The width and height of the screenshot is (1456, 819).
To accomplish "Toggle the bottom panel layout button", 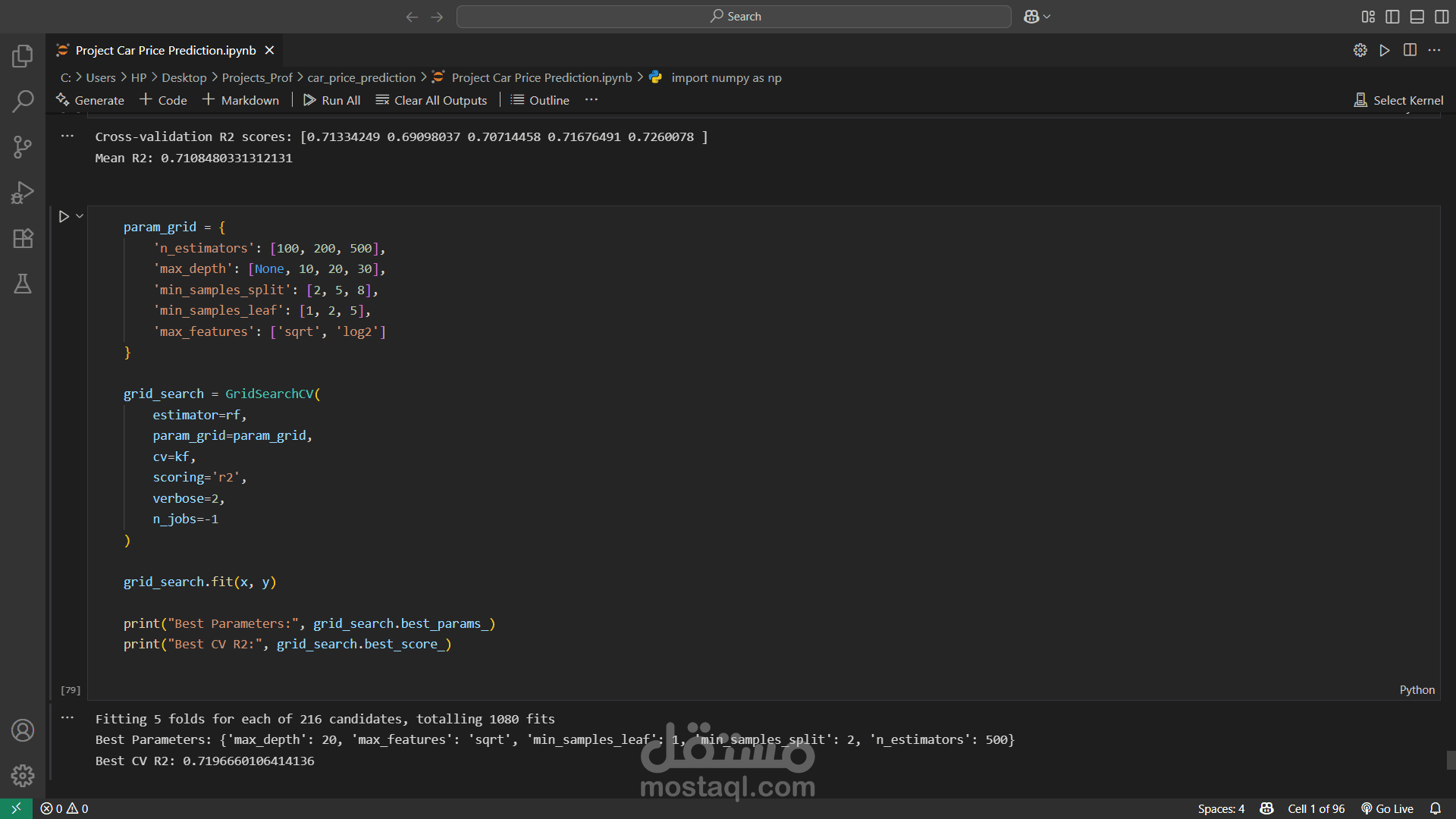I will [x=1417, y=17].
